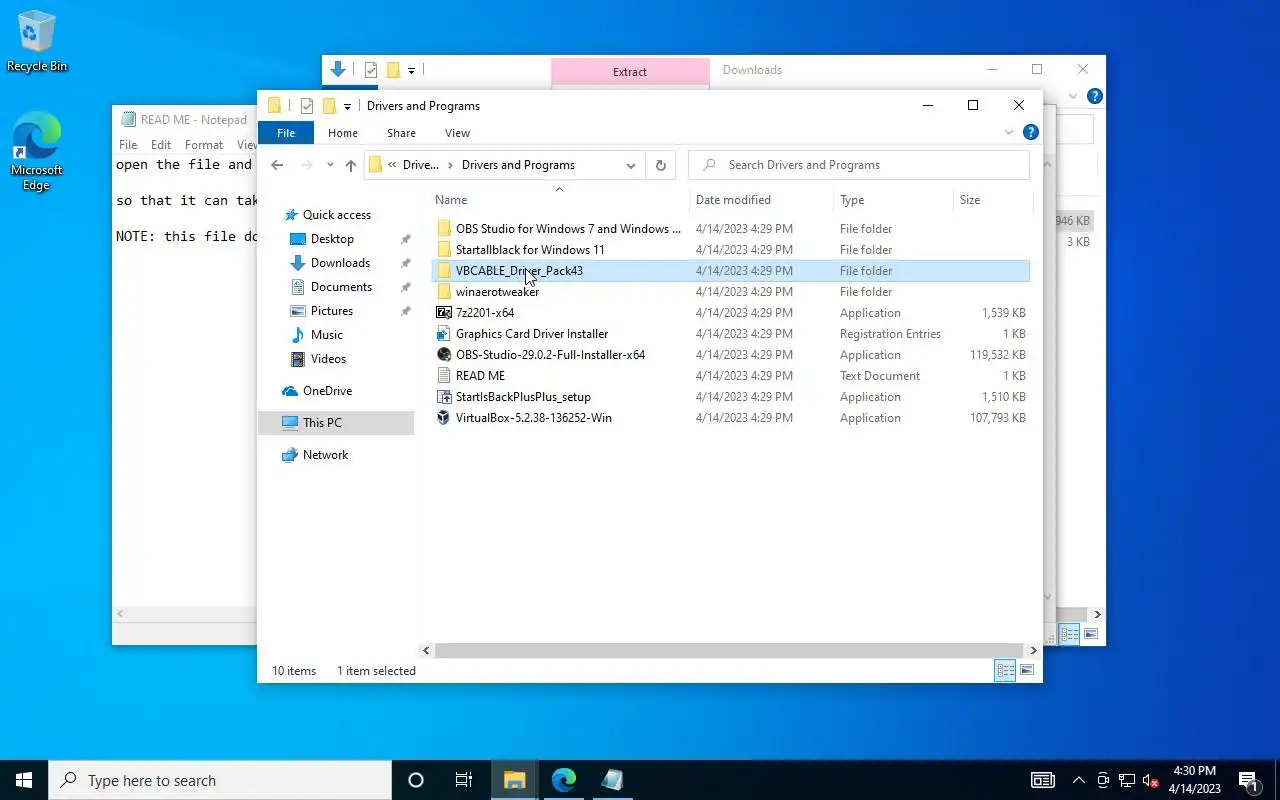Select the READ ME text document icon
This screenshot has height=800, width=1280.
[444, 376]
